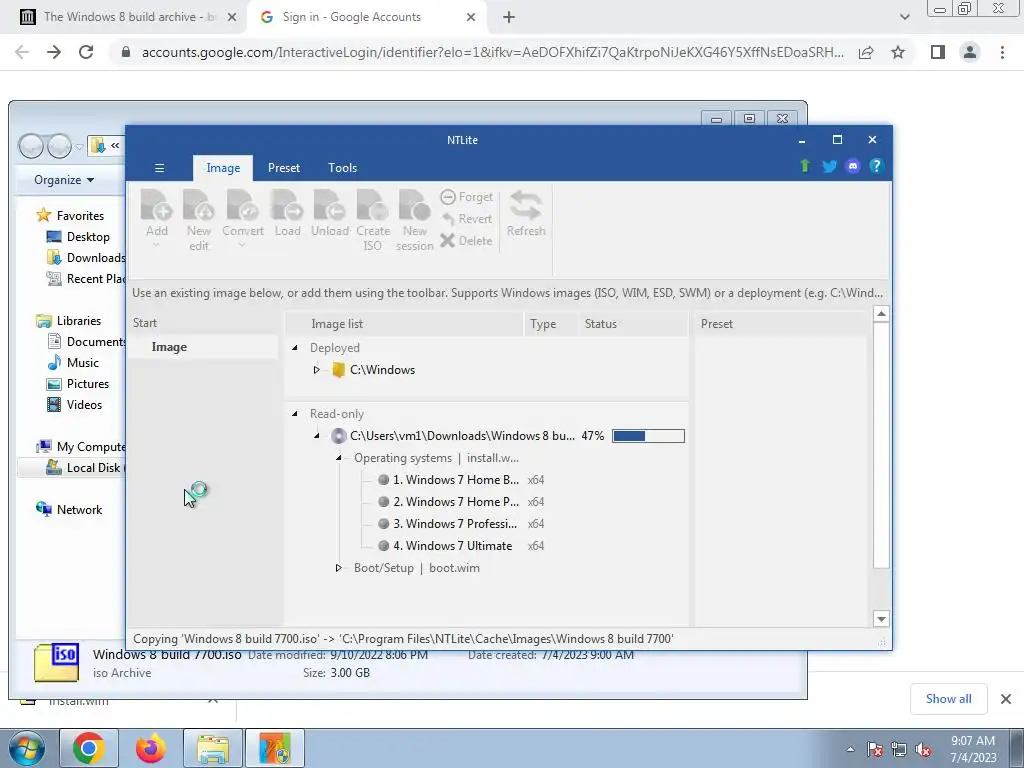Click the New session toolbar icon
The image size is (1024, 768).
pyautogui.click(x=414, y=220)
